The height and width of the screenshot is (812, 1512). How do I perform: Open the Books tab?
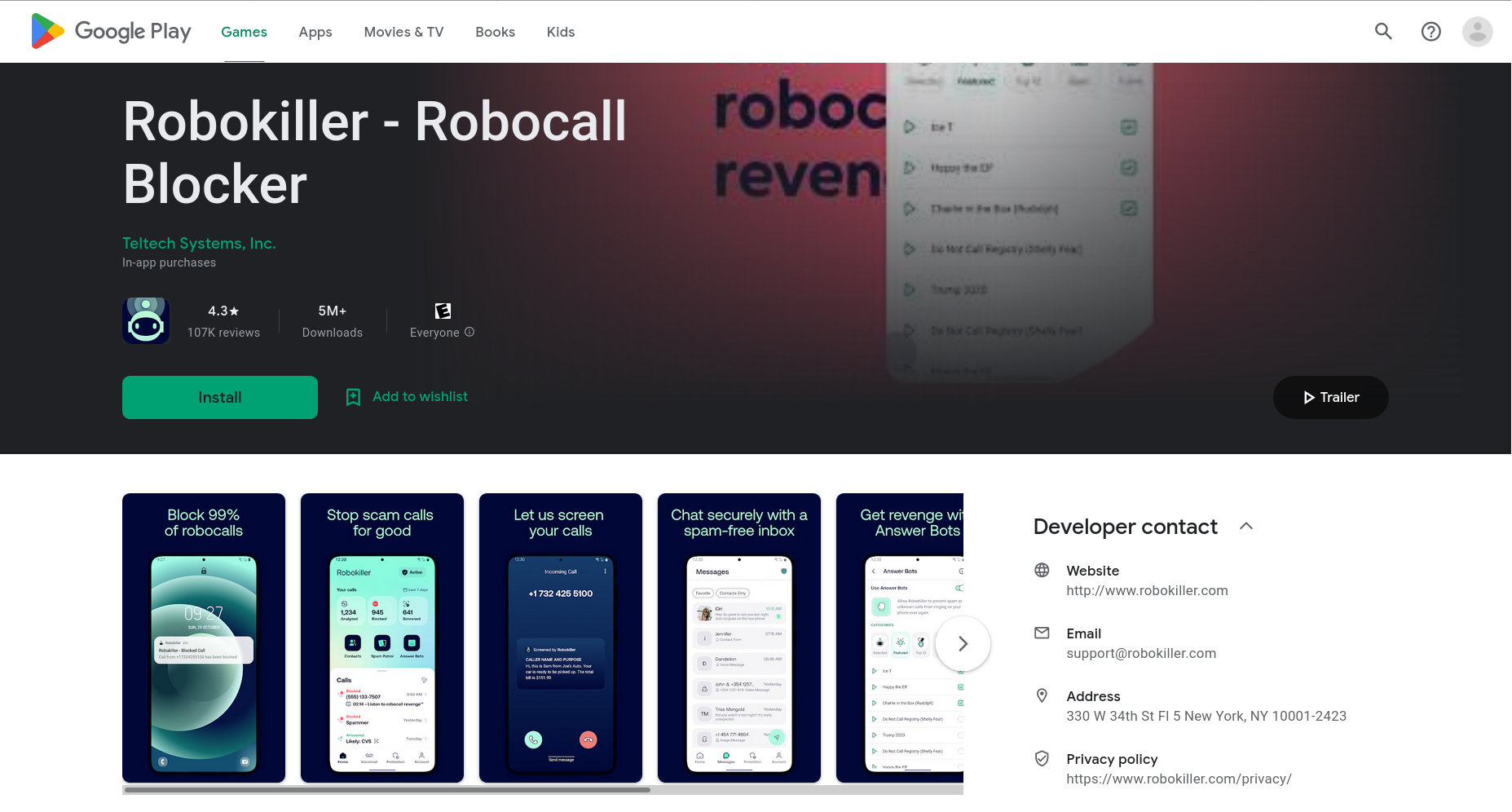(x=495, y=32)
